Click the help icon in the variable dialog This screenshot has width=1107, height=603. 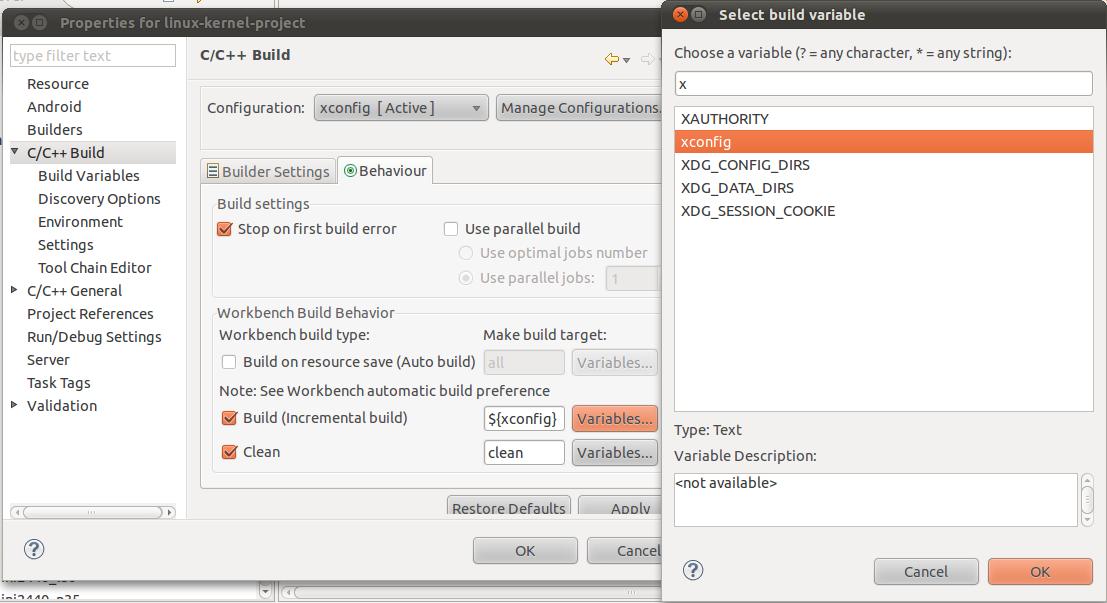pos(692,570)
